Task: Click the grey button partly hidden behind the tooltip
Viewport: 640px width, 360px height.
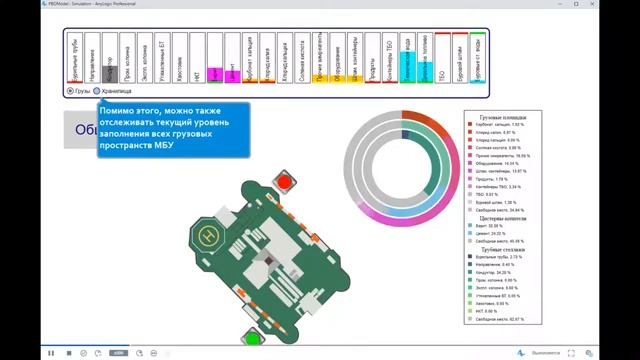Action: [81, 130]
